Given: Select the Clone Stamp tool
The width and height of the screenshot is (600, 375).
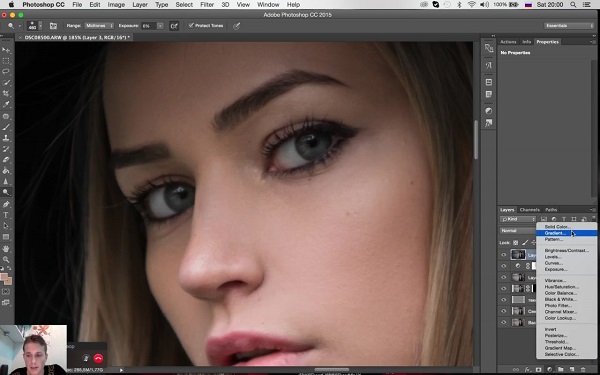Looking at the screenshot, I should click(6, 138).
